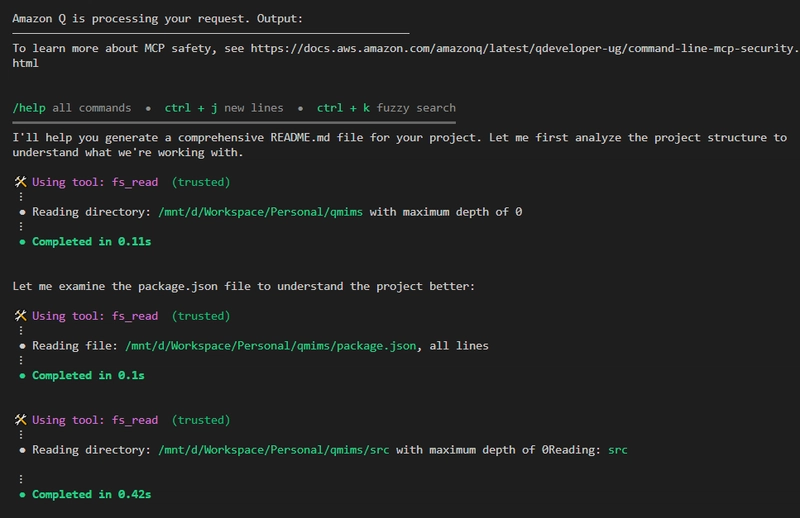The height and width of the screenshot is (518, 800).
Task: Click the third fs_read tool hammer icon
Action: coord(20,420)
